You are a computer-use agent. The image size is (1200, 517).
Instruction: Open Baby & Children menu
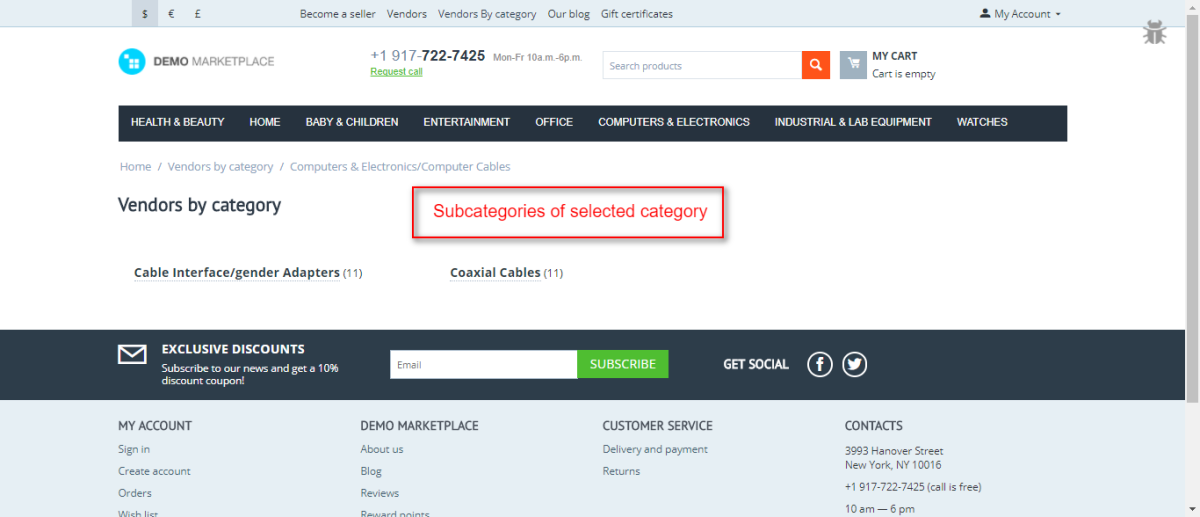coord(352,122)
